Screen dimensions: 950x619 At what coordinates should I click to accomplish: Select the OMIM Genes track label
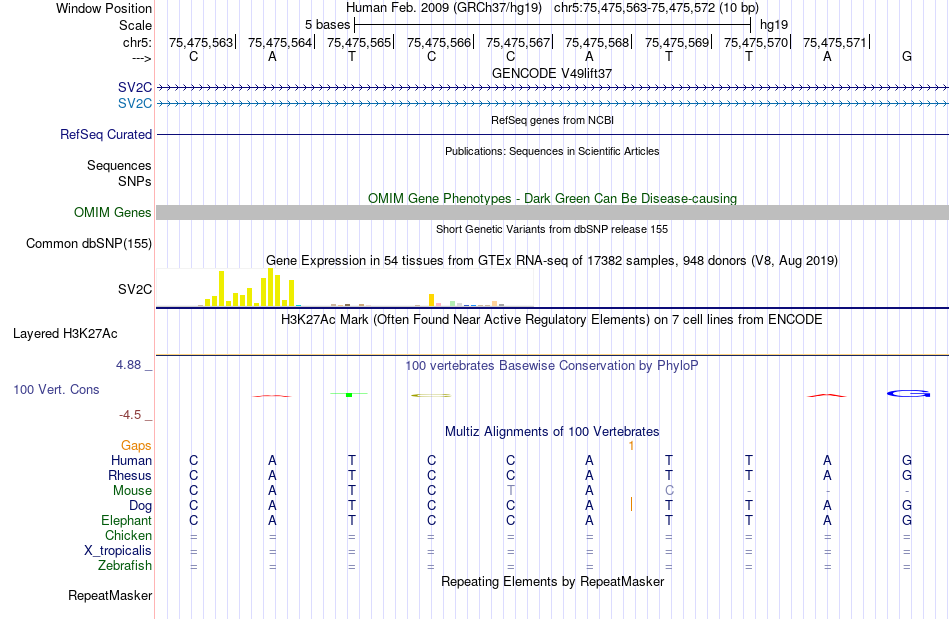point(112,213)
